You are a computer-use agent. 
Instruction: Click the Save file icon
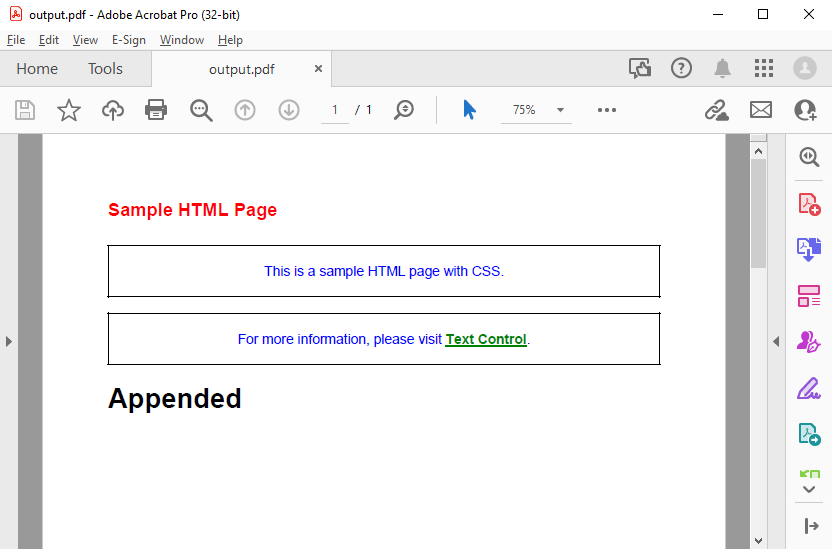point(25,110)
